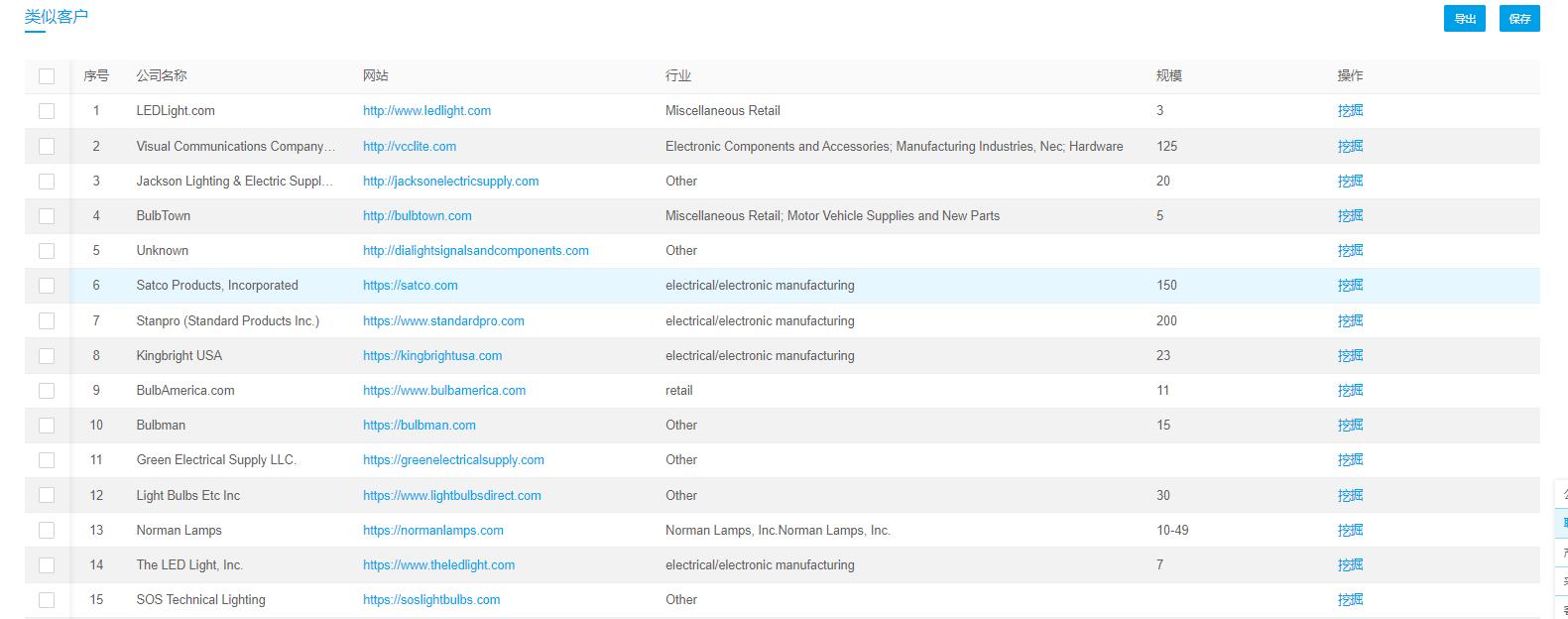Toggle the select-all header checkbox

pyautogui.click(x=47, y=76)
